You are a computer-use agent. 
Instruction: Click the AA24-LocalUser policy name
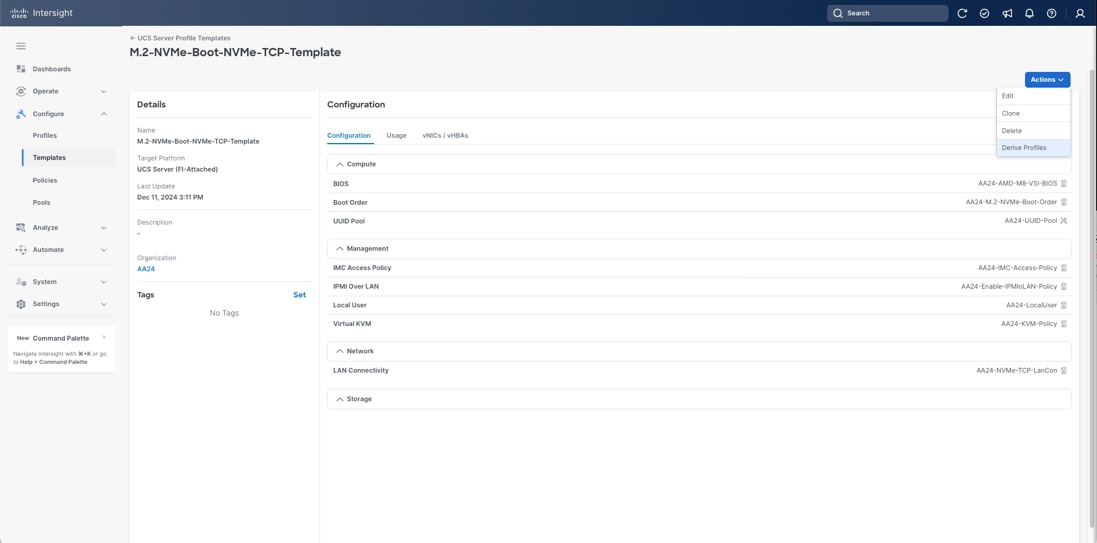pyautogui.click(x=1031, y=305)
